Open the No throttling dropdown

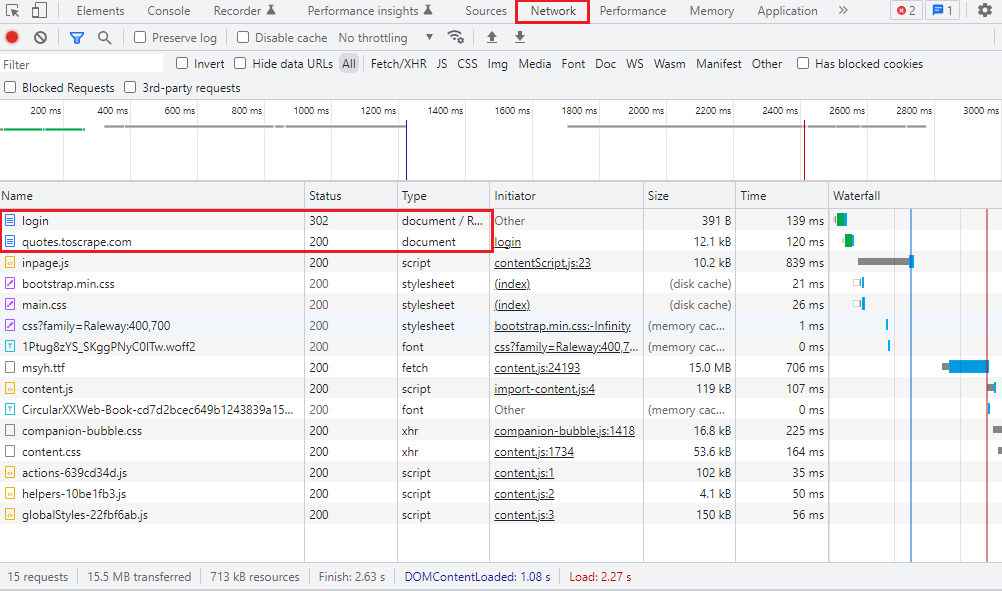[386, 38]
